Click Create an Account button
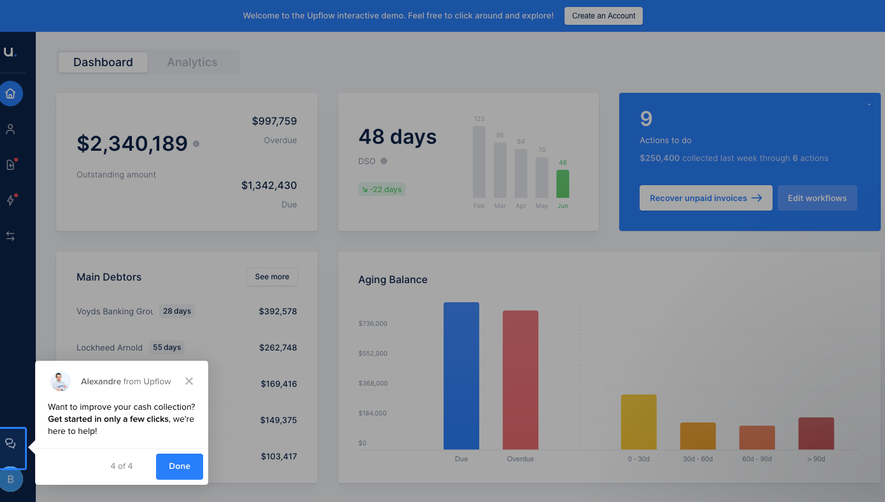The image size is (885, 502). 603,16
